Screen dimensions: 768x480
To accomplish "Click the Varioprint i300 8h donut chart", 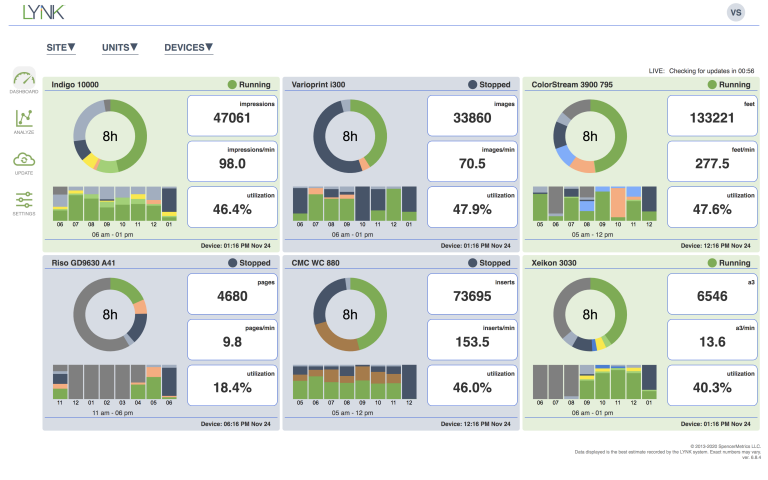I will (x=350, y=136).
